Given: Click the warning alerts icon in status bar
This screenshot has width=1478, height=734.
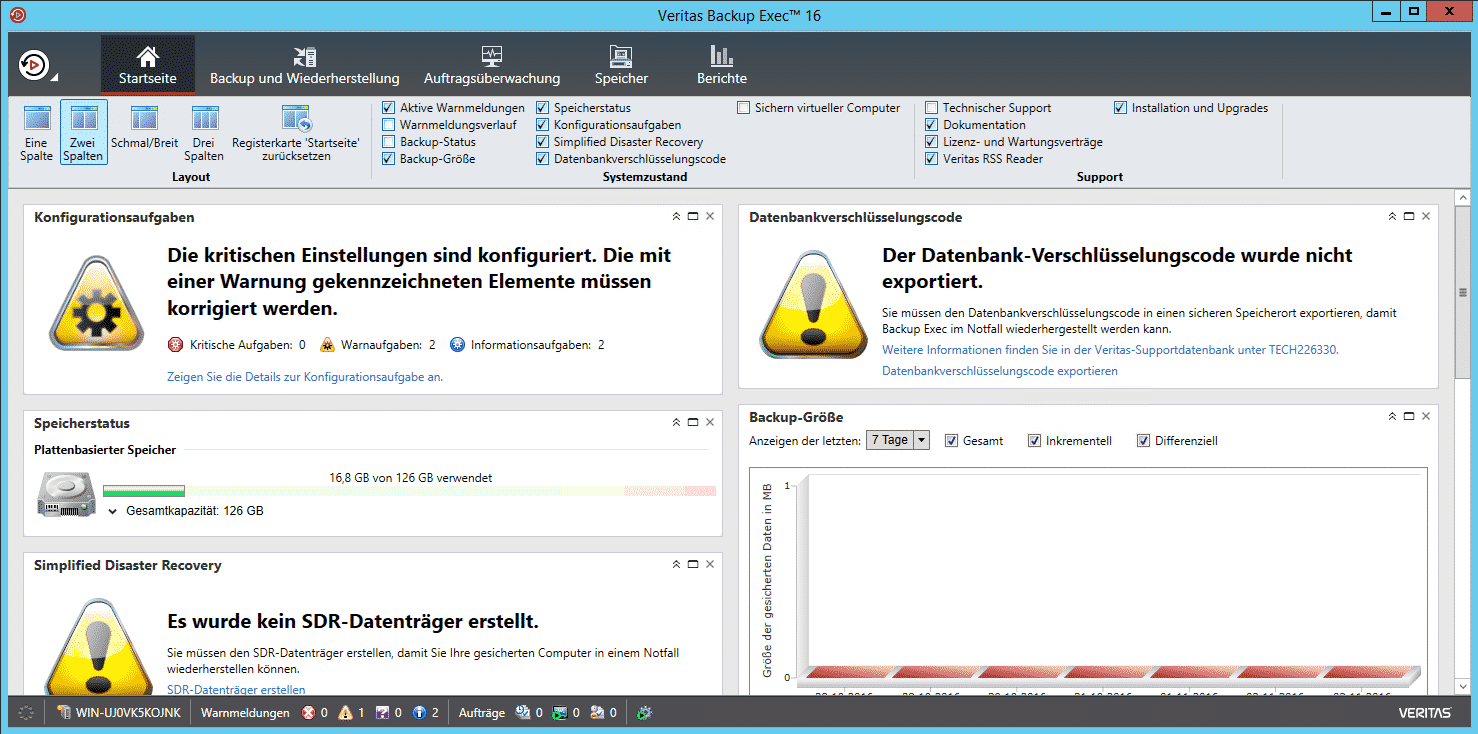Looking at the screenshot, I should click(345, 713).
